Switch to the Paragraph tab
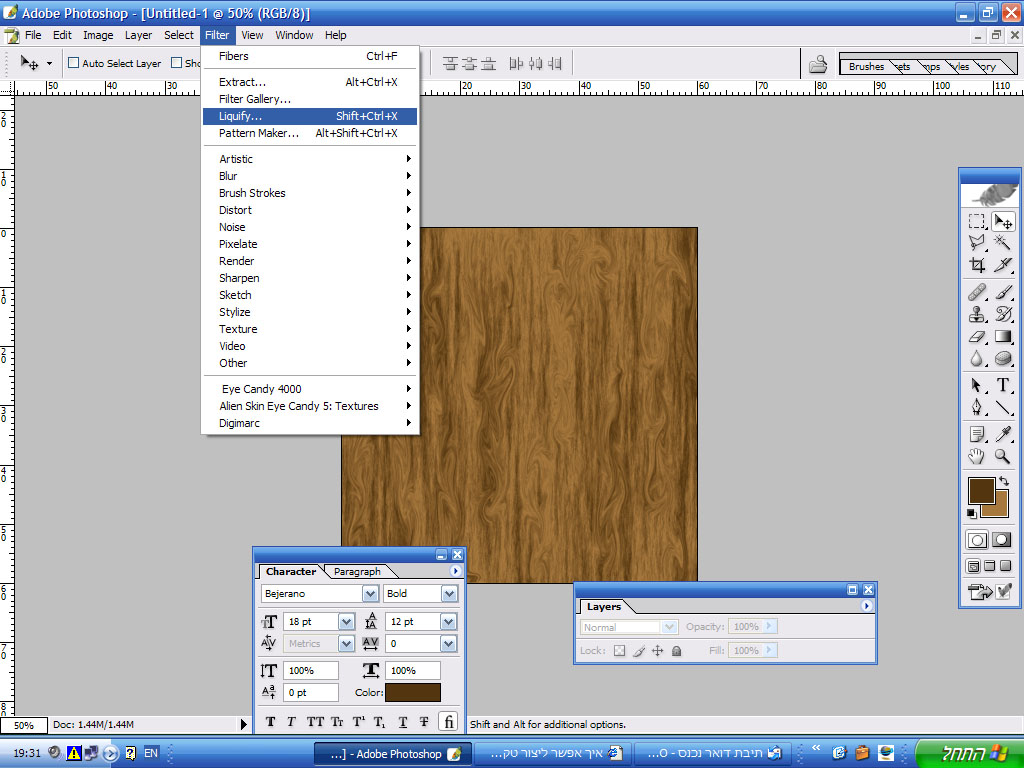Image resolution: width=1024 pixels, height=768 pixels. tap(357, 572)
